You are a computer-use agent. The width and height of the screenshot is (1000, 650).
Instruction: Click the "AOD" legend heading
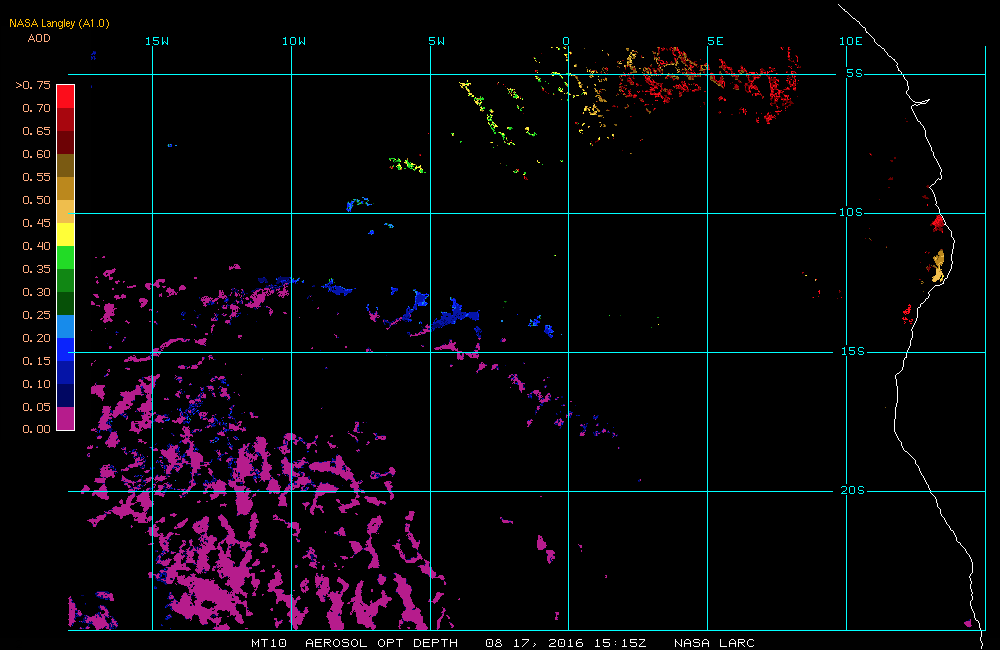[39, 38]
